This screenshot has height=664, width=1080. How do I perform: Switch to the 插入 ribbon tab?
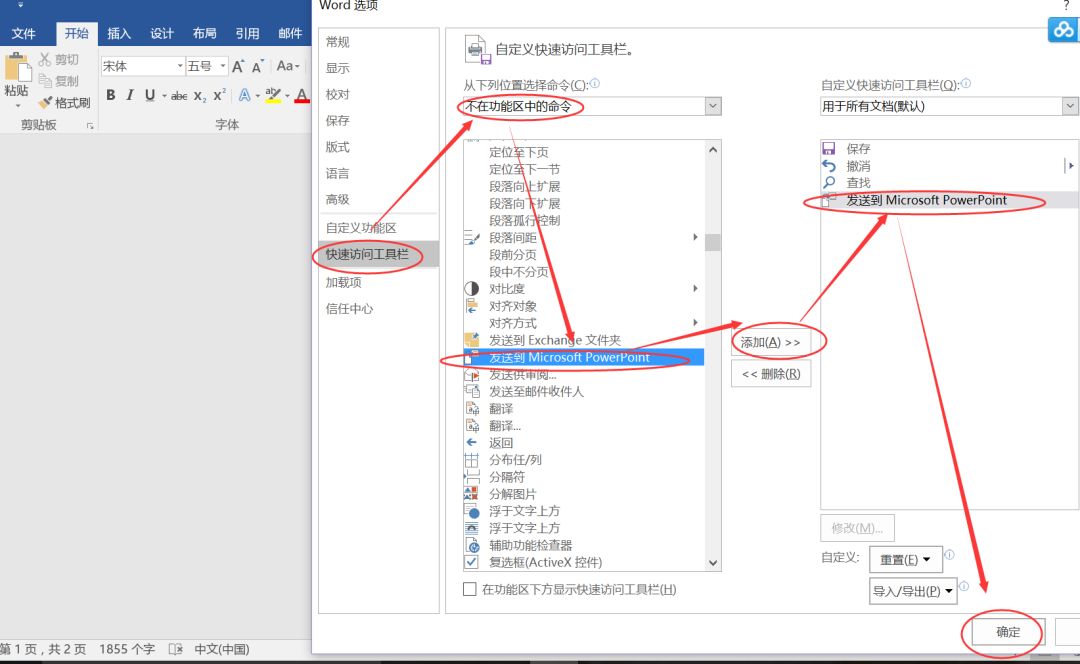tap(118, 34)
